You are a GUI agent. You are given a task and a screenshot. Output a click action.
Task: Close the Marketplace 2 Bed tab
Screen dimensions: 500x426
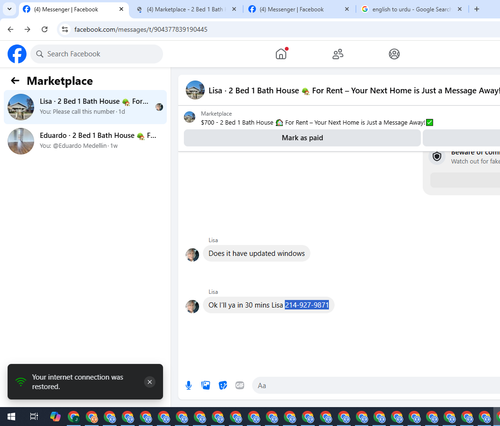pos(234,9)
